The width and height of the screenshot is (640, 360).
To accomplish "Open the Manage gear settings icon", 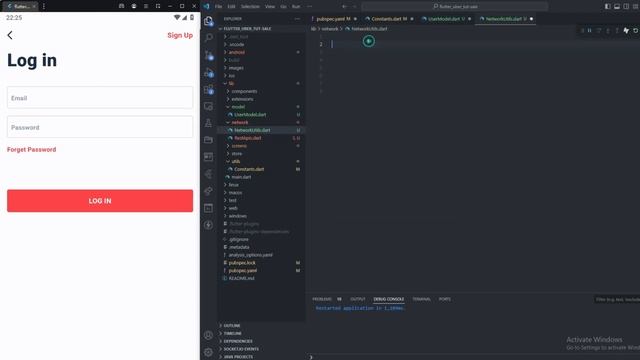I will click(208, 352).
